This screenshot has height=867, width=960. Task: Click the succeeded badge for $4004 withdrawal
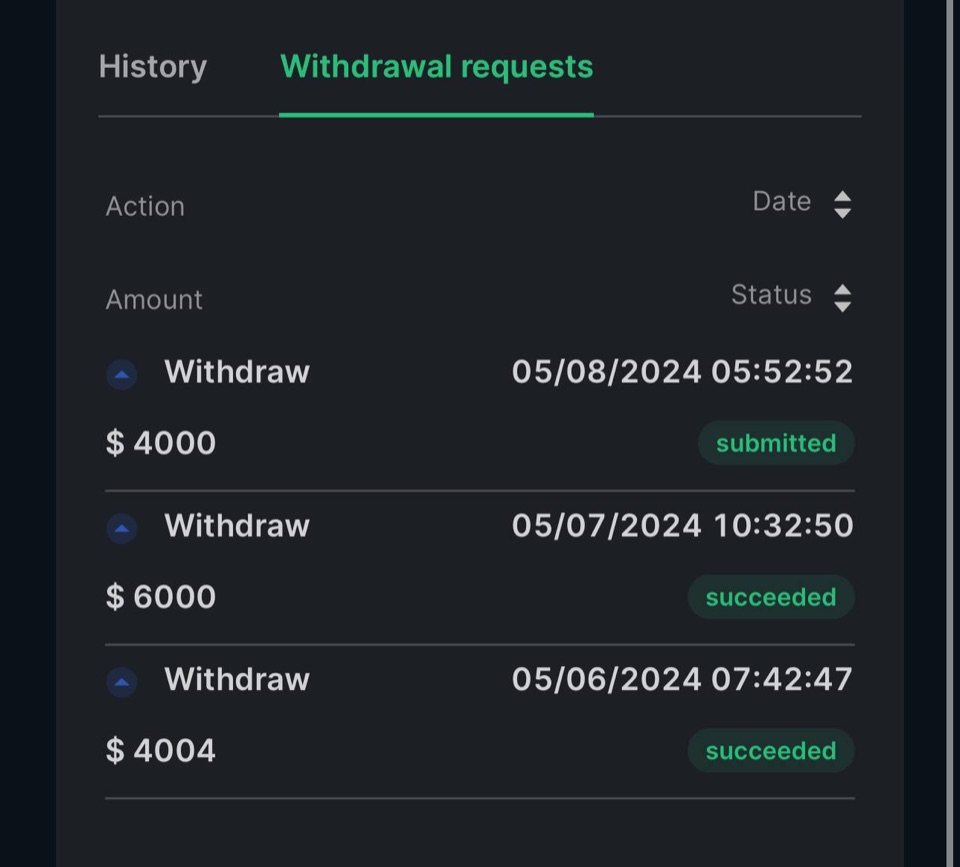coord(771,751)
